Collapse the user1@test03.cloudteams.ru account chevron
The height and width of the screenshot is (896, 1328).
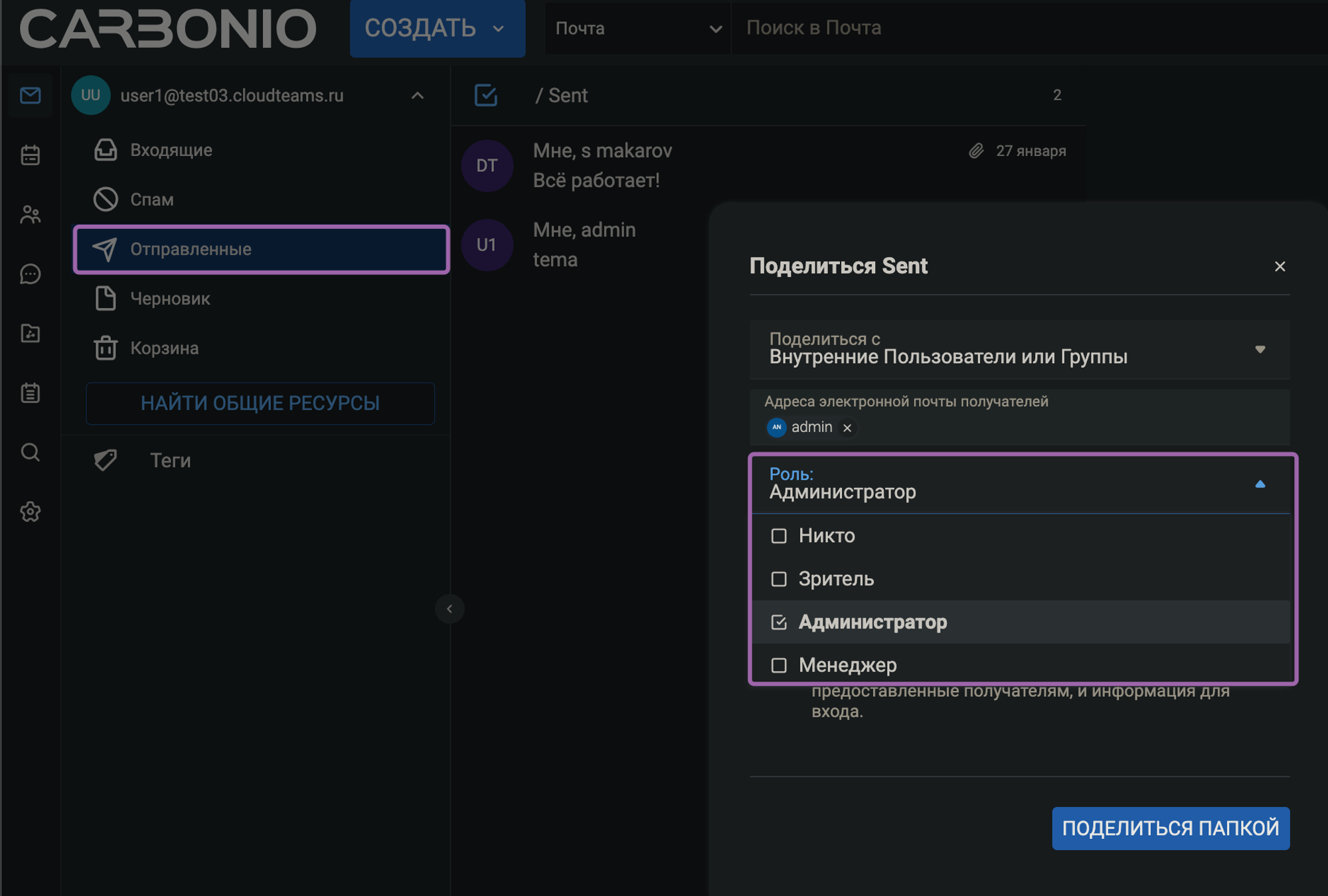(x=417, y=96)
